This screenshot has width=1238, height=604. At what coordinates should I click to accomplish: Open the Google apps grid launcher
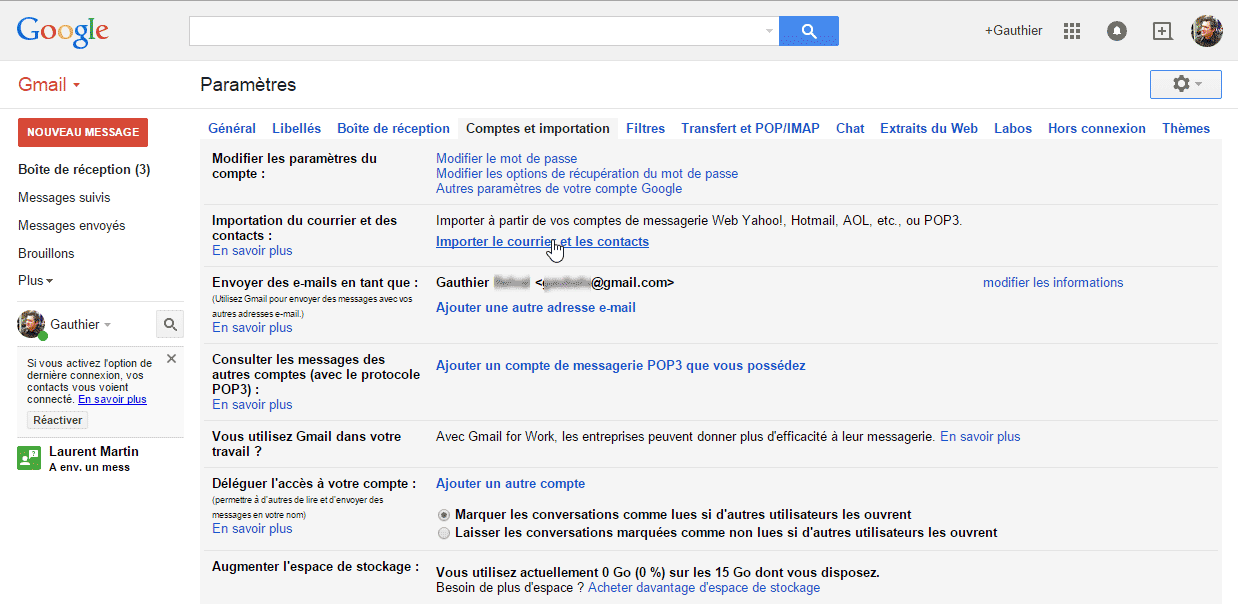[1071, 30]
